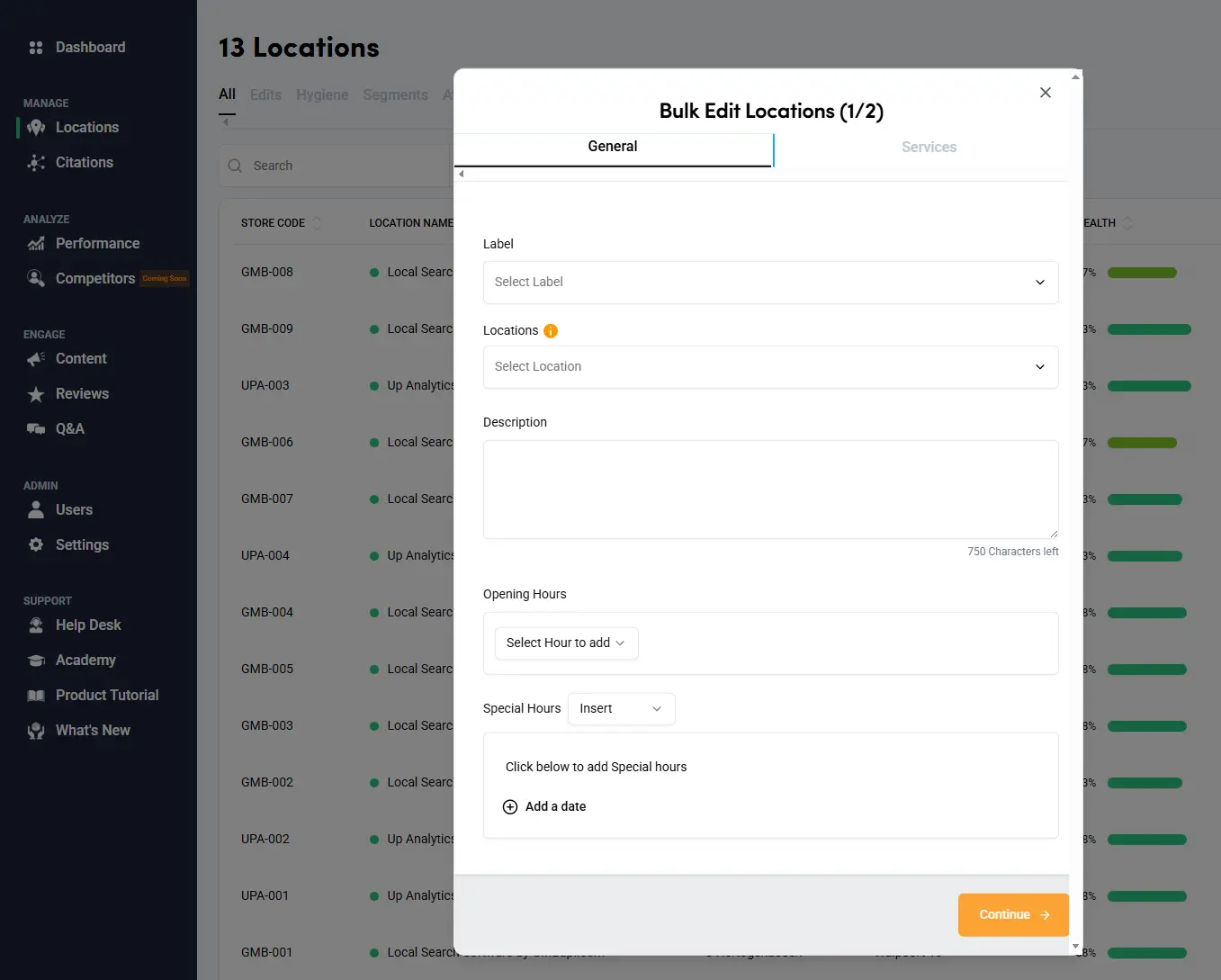Image resolution: width=1221 pixels, height=980 pixels.
Task: Open the Select Hour to add dropdown
Action: (x=566, y=643)
